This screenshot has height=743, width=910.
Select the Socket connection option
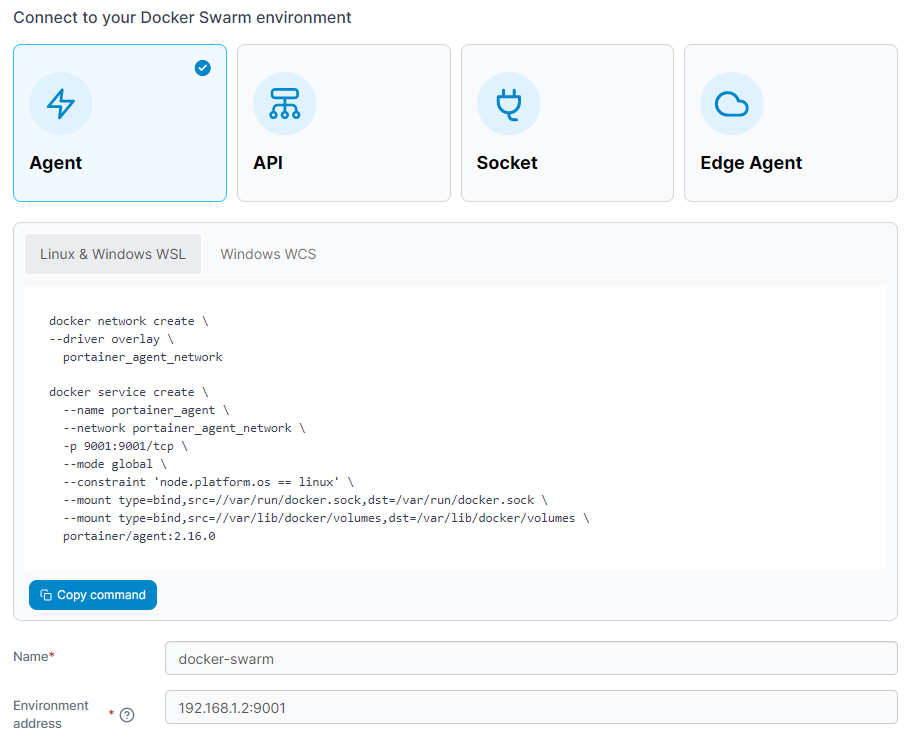coord(567,123)
